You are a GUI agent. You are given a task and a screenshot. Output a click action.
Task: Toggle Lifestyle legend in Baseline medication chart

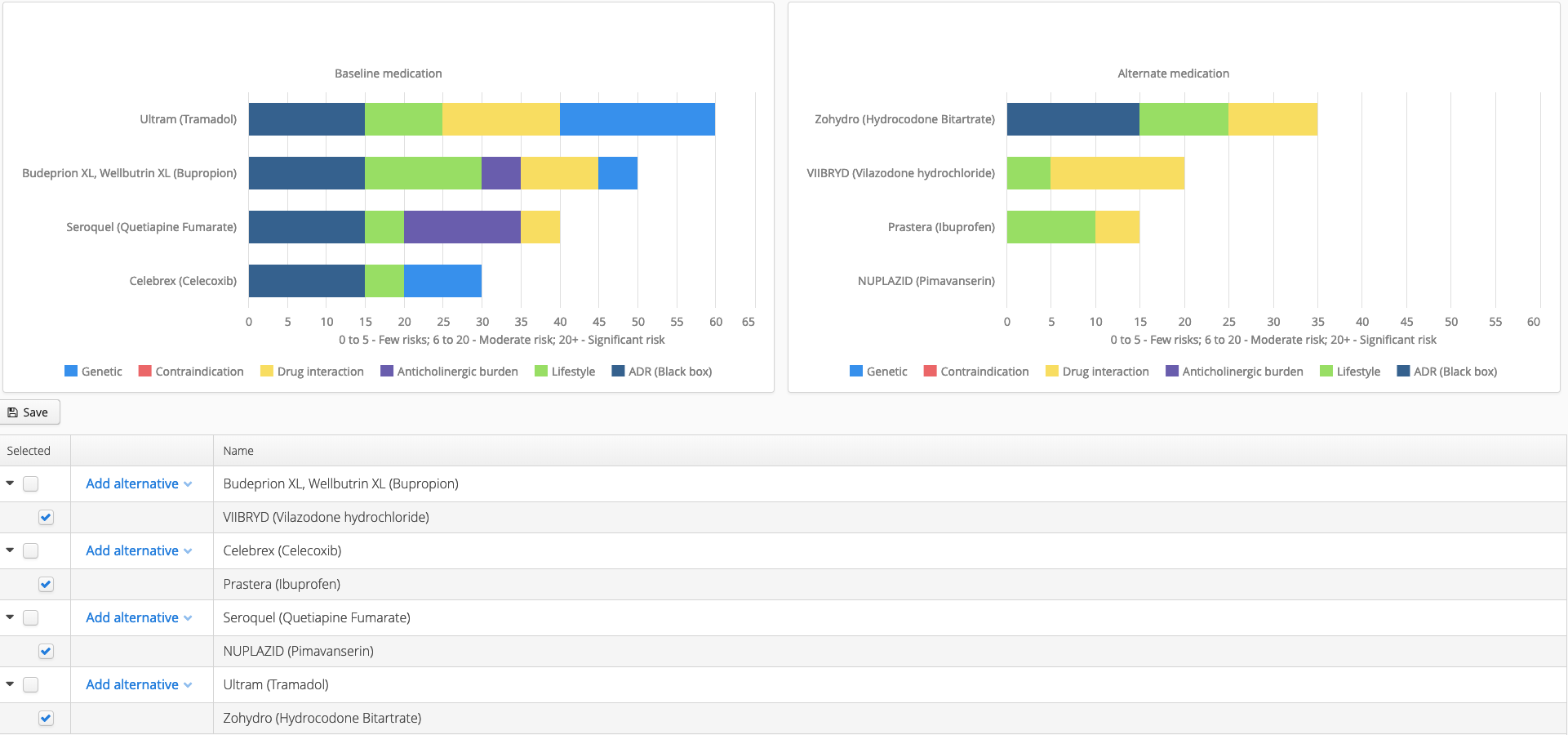565,372
